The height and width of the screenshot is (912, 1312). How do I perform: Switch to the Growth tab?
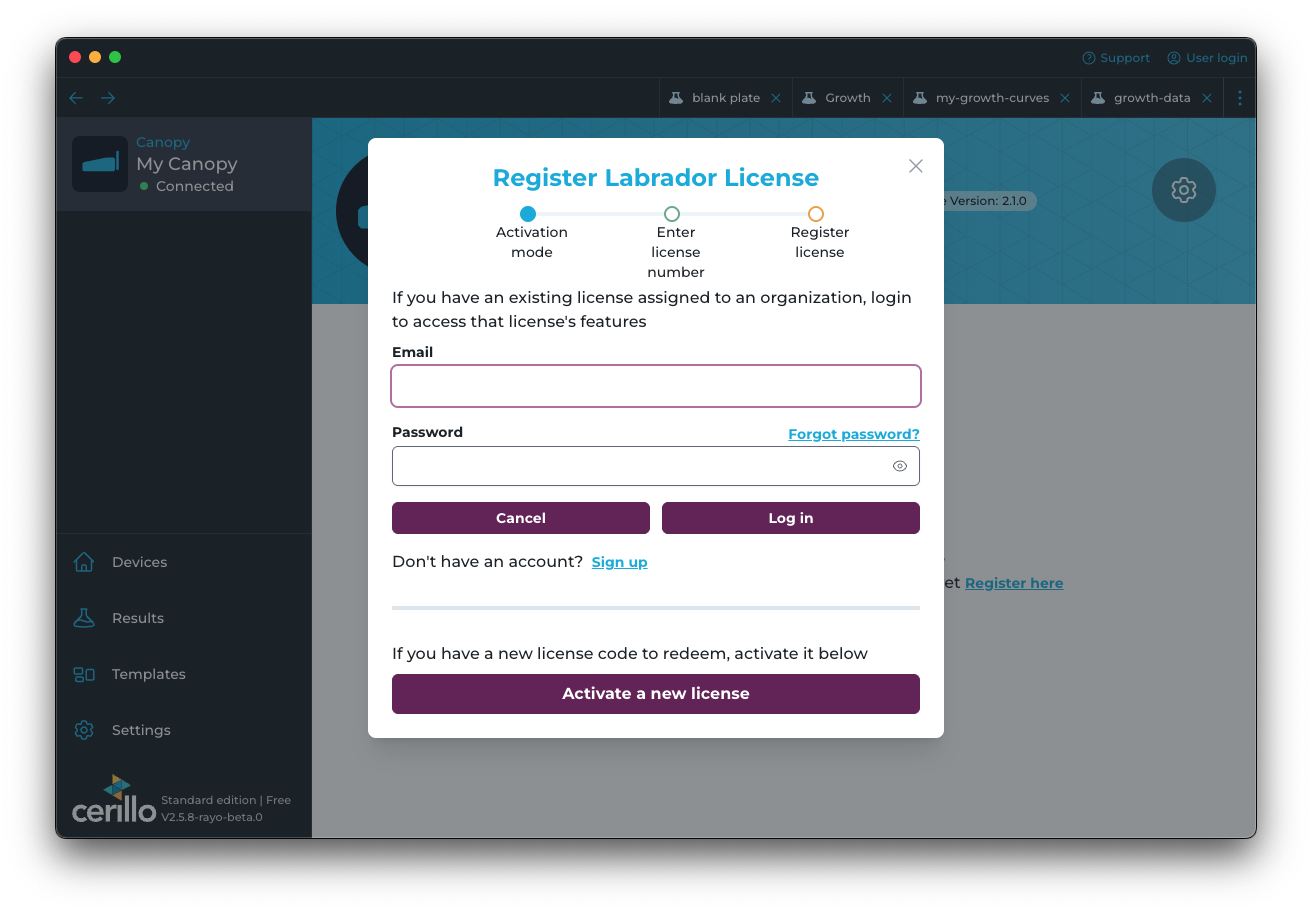[x=848, y=97]
